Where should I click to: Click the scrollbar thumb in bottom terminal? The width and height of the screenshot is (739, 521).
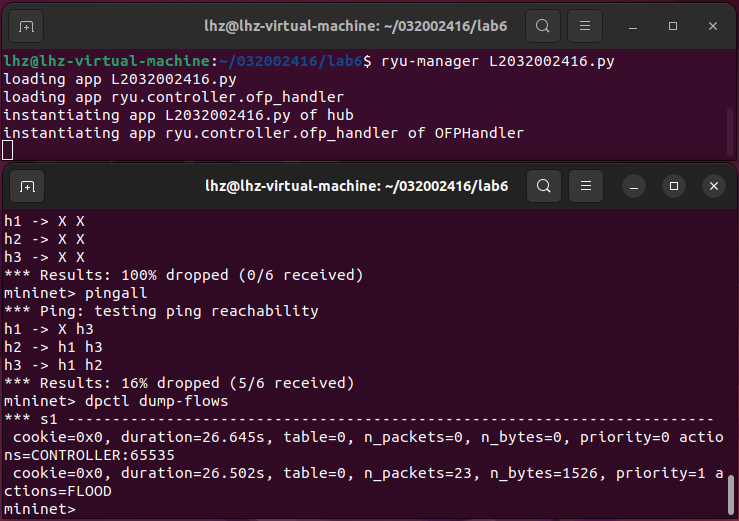[731, 490]
